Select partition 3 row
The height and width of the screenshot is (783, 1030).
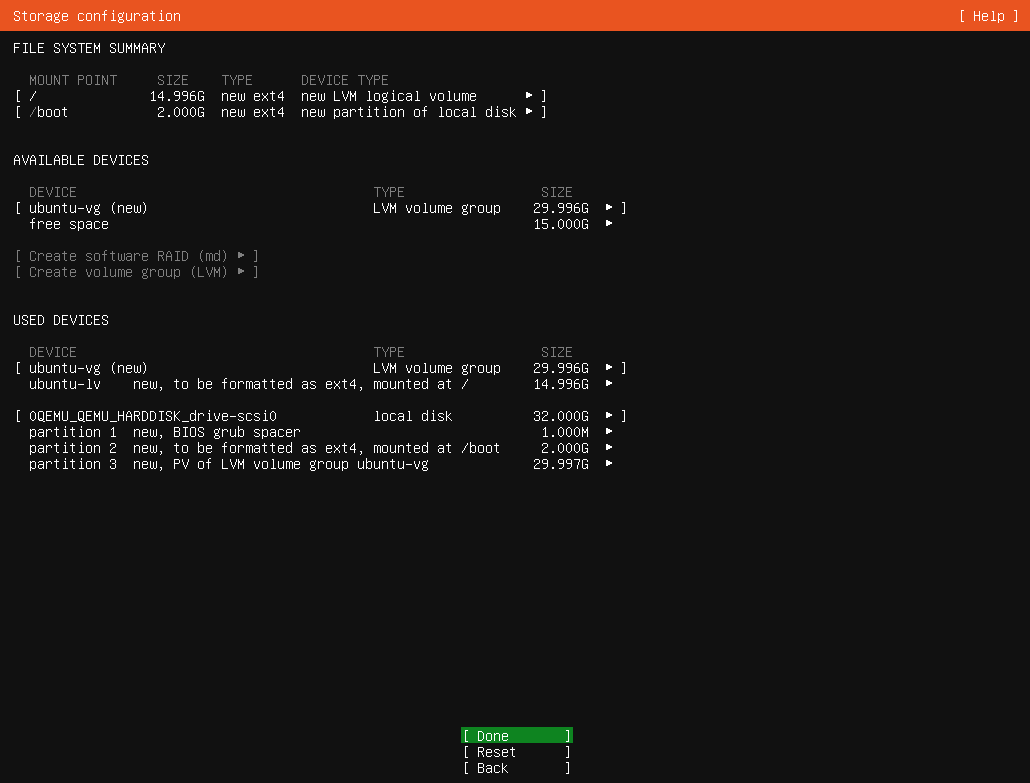[x=321, y=464]
